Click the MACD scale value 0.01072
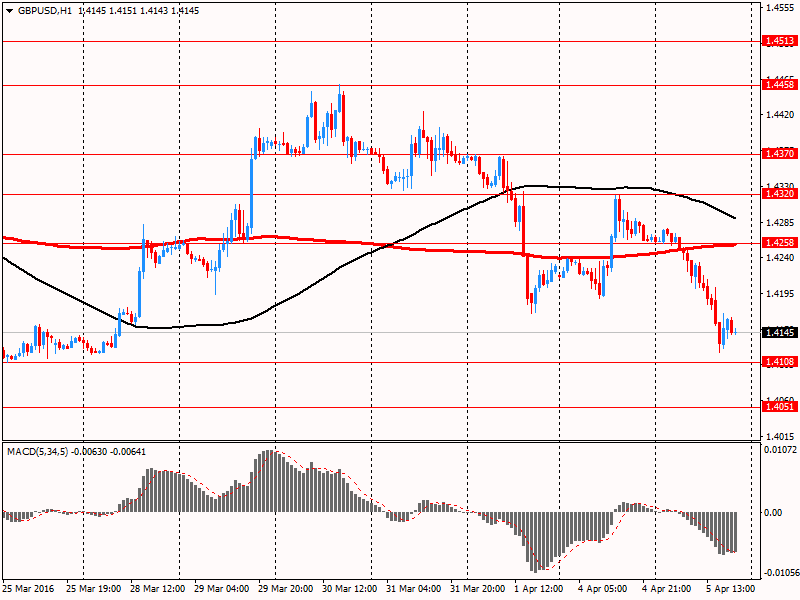 (x=780, y=450)
